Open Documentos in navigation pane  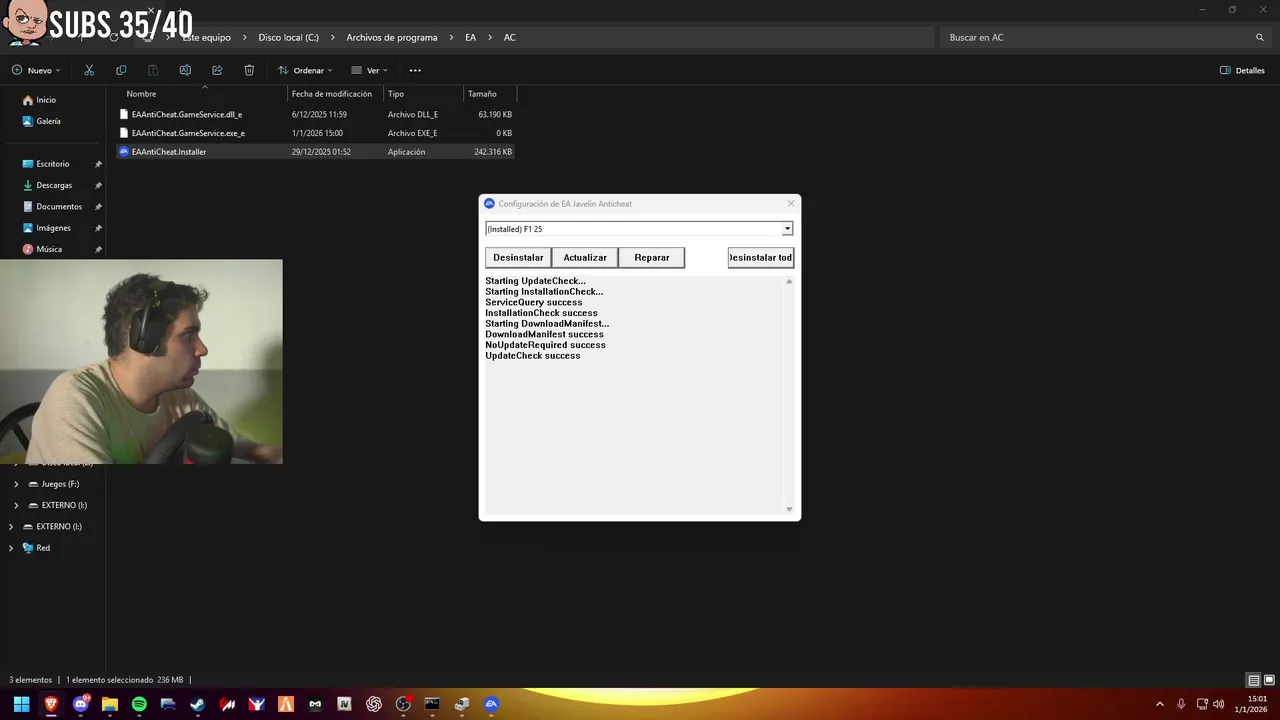click(x=59, y=207)
